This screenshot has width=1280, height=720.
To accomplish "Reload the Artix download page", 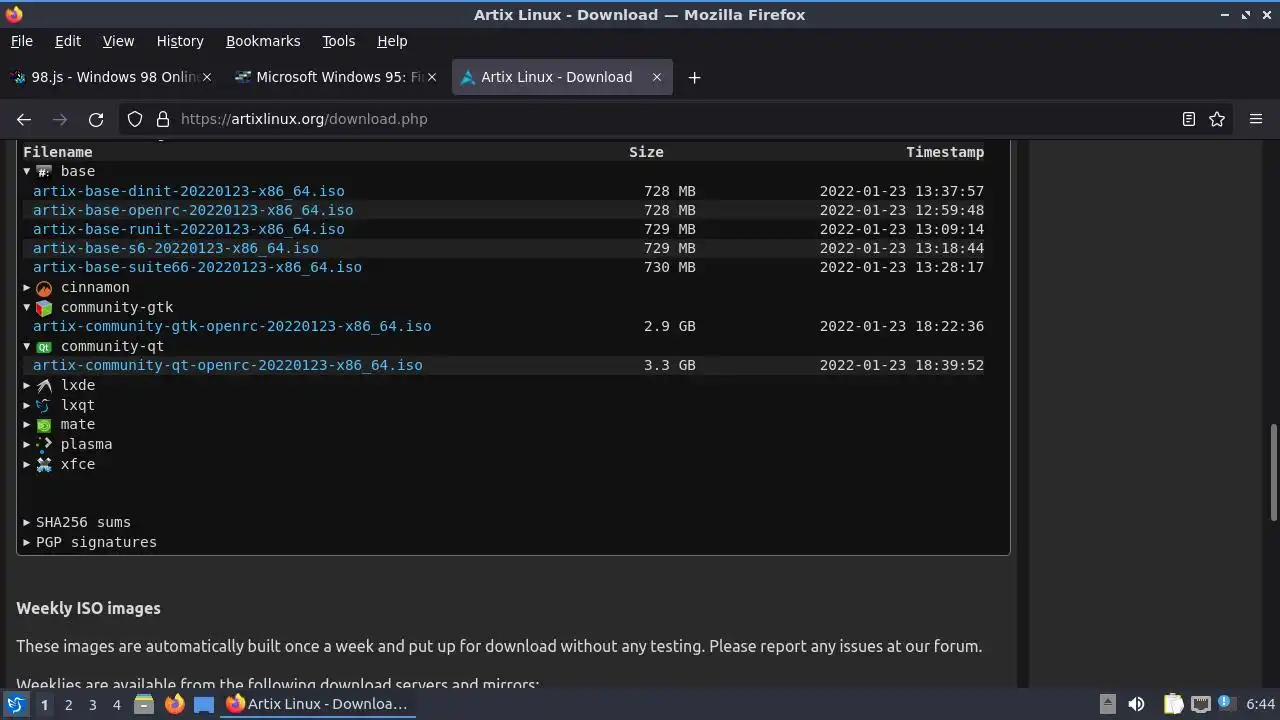I will [x=96, y=119].
